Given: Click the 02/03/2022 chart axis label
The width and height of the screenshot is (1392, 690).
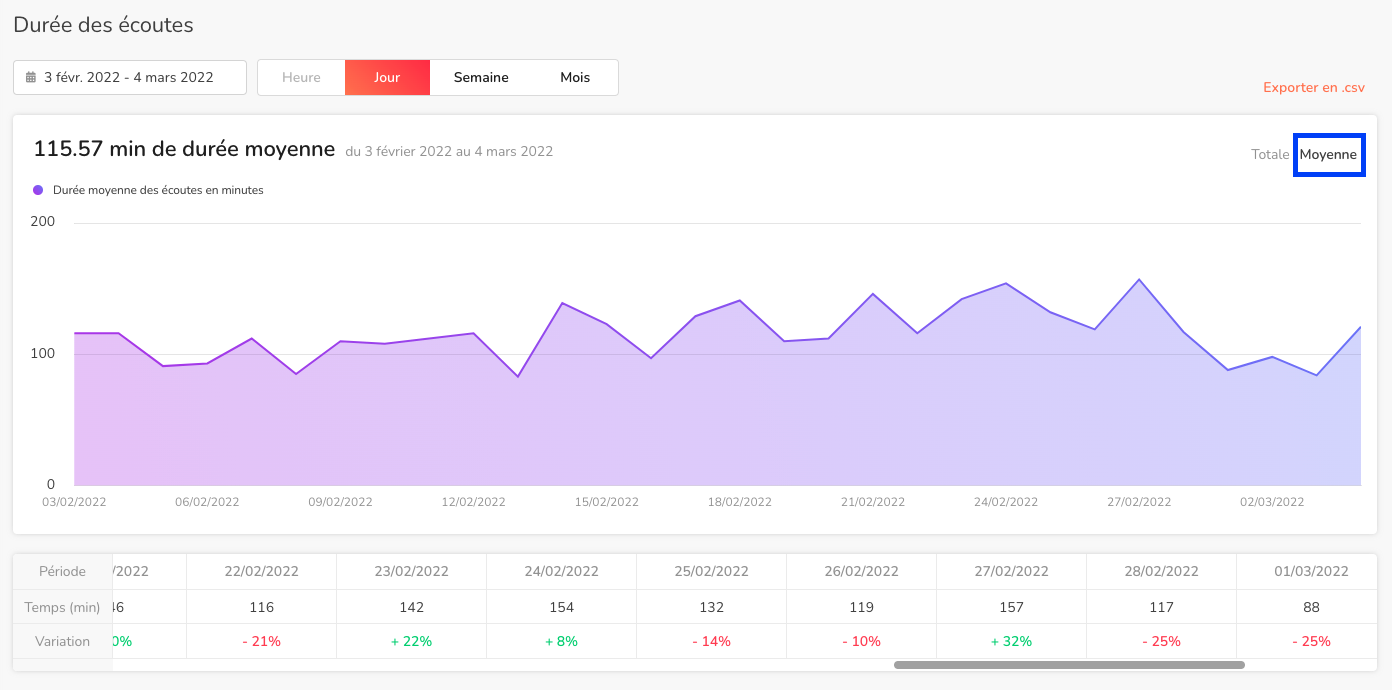Looking at the screenshot, I should coord(1272,502).
